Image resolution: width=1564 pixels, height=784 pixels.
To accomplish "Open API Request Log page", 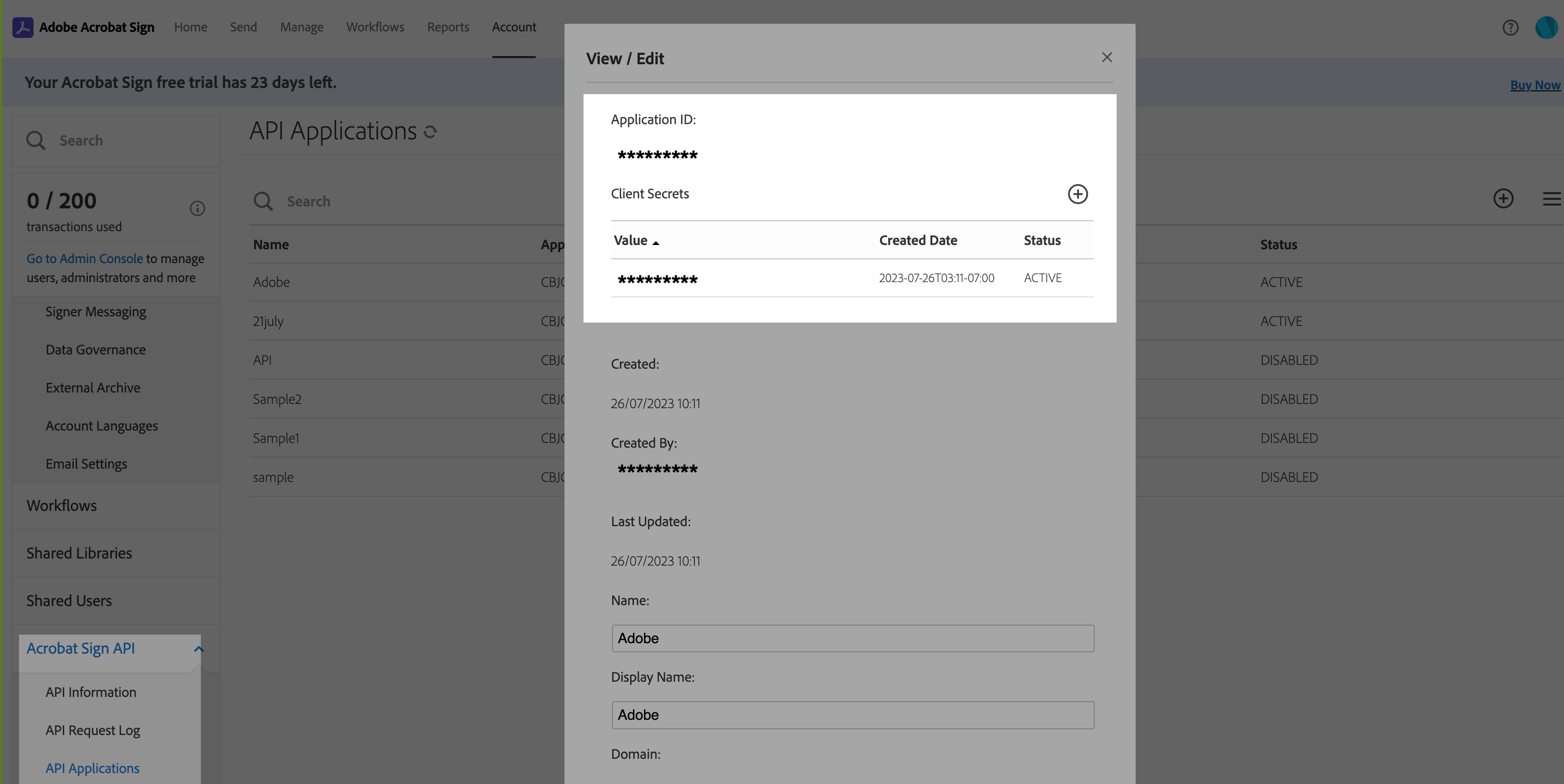I will [x=92, y=731].
